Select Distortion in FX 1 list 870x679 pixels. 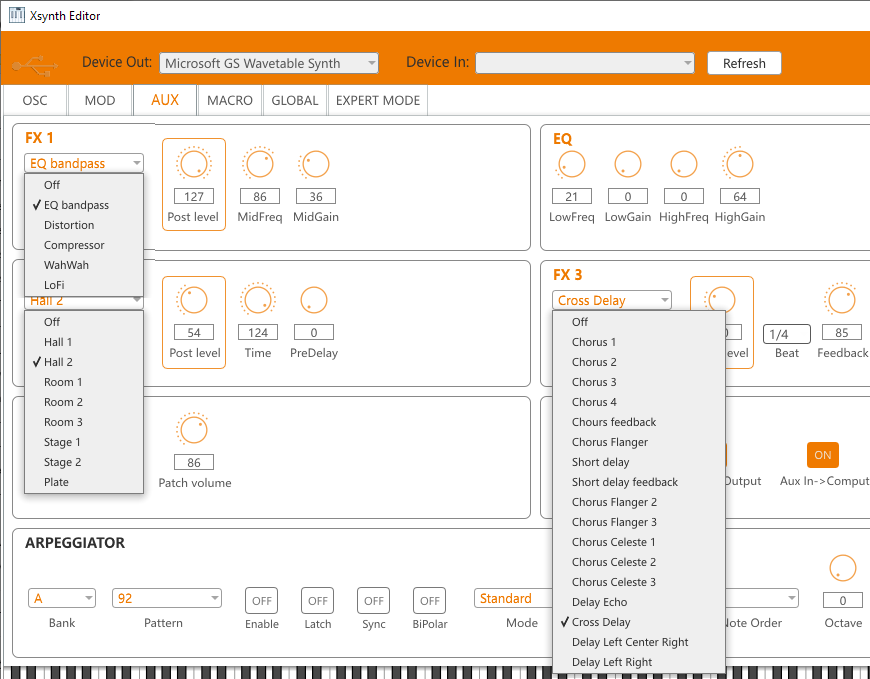[84, 225]
